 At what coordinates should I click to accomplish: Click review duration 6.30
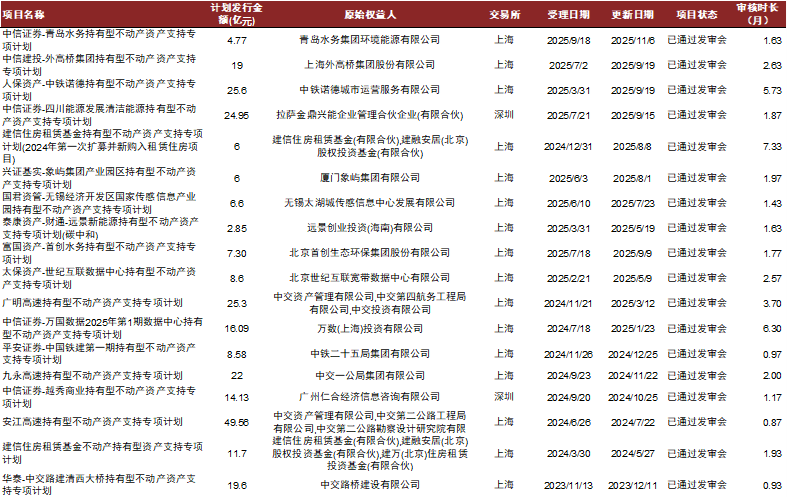[x=772, y=329]
